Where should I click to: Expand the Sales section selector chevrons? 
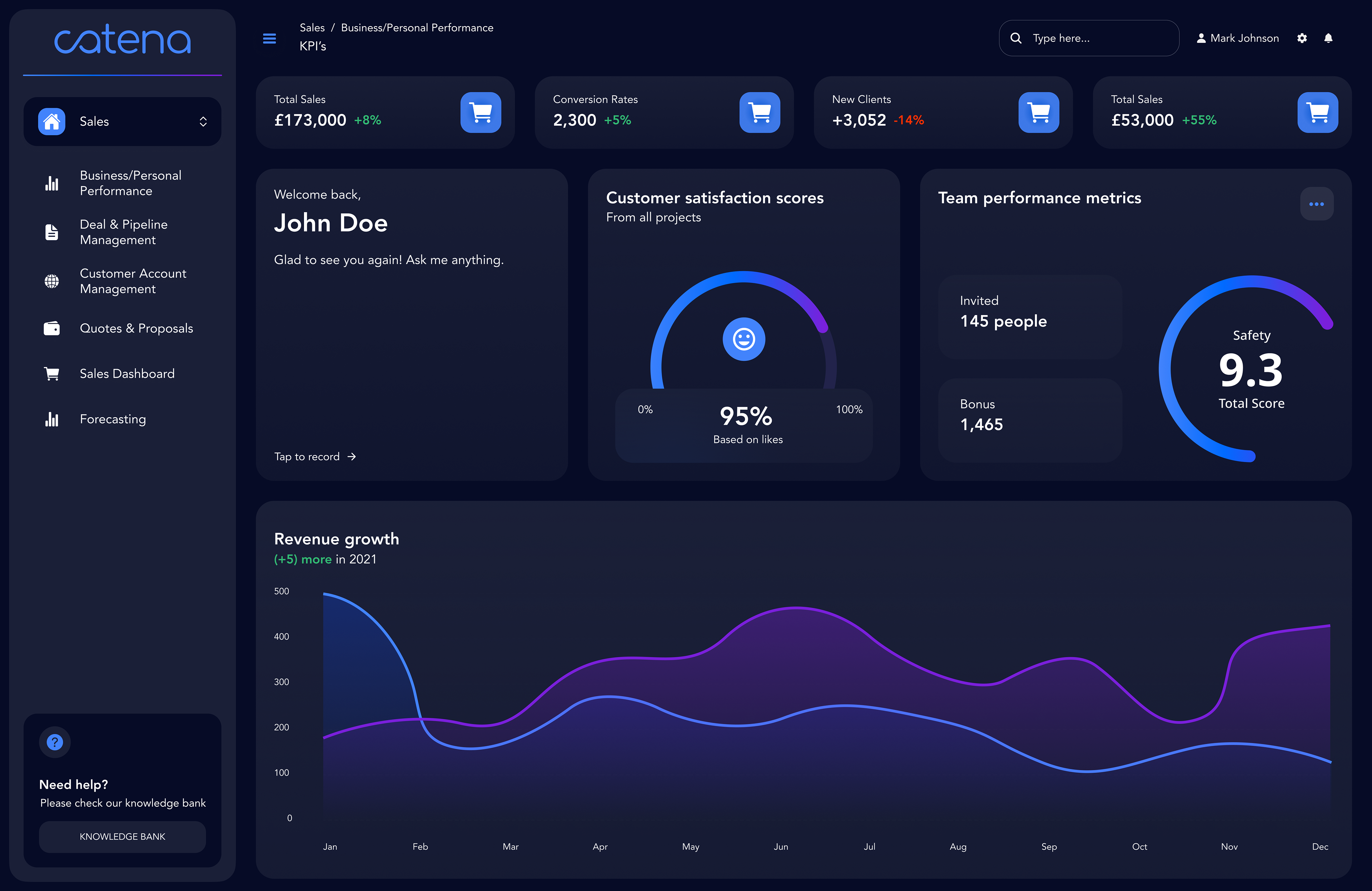tap(203, 121)
